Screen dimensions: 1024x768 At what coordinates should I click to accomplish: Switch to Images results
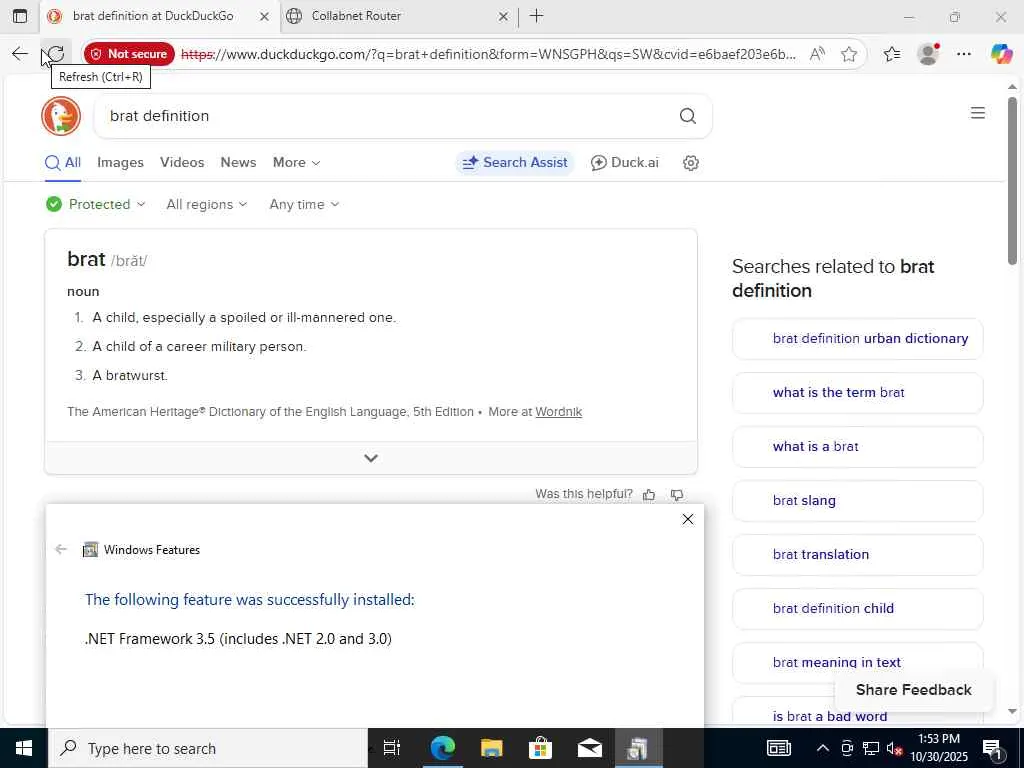(x=120, y=163)
